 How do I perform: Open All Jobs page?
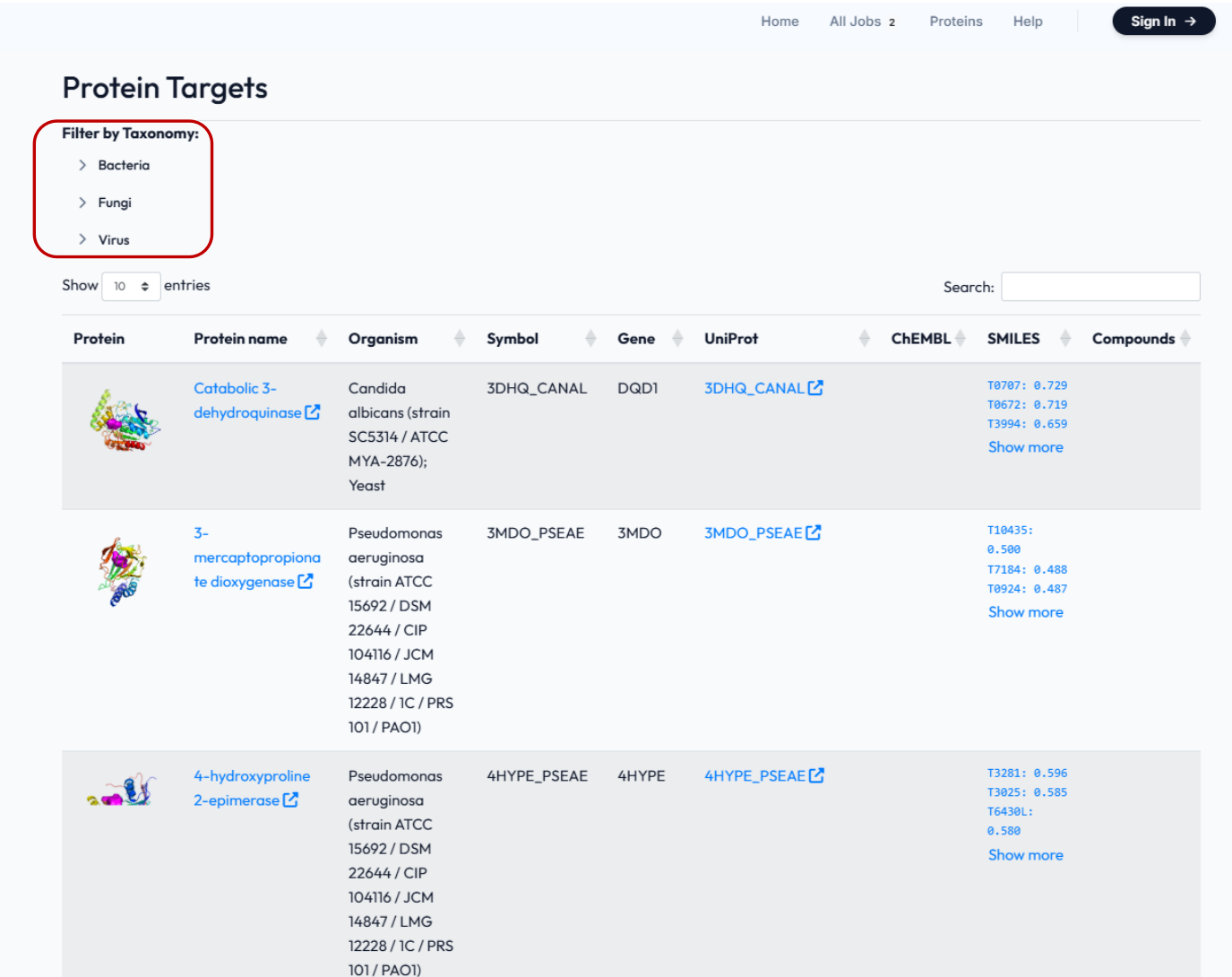coord(862,22)
